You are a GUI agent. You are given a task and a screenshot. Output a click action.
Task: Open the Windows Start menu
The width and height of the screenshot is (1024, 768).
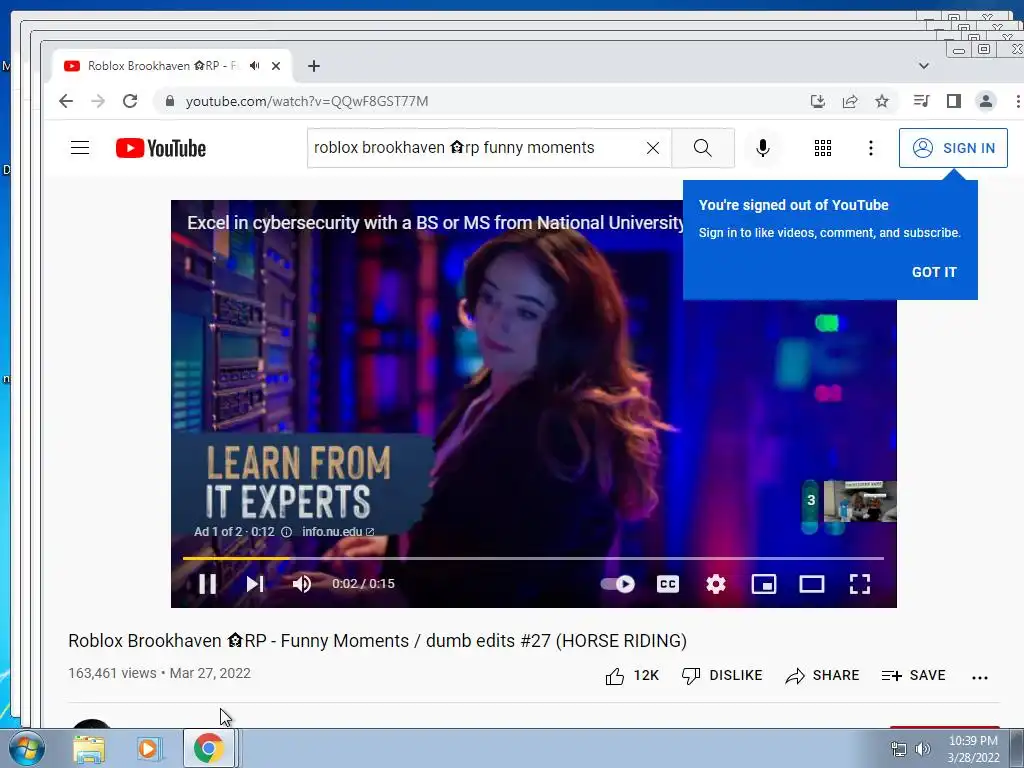coord(26,748)
